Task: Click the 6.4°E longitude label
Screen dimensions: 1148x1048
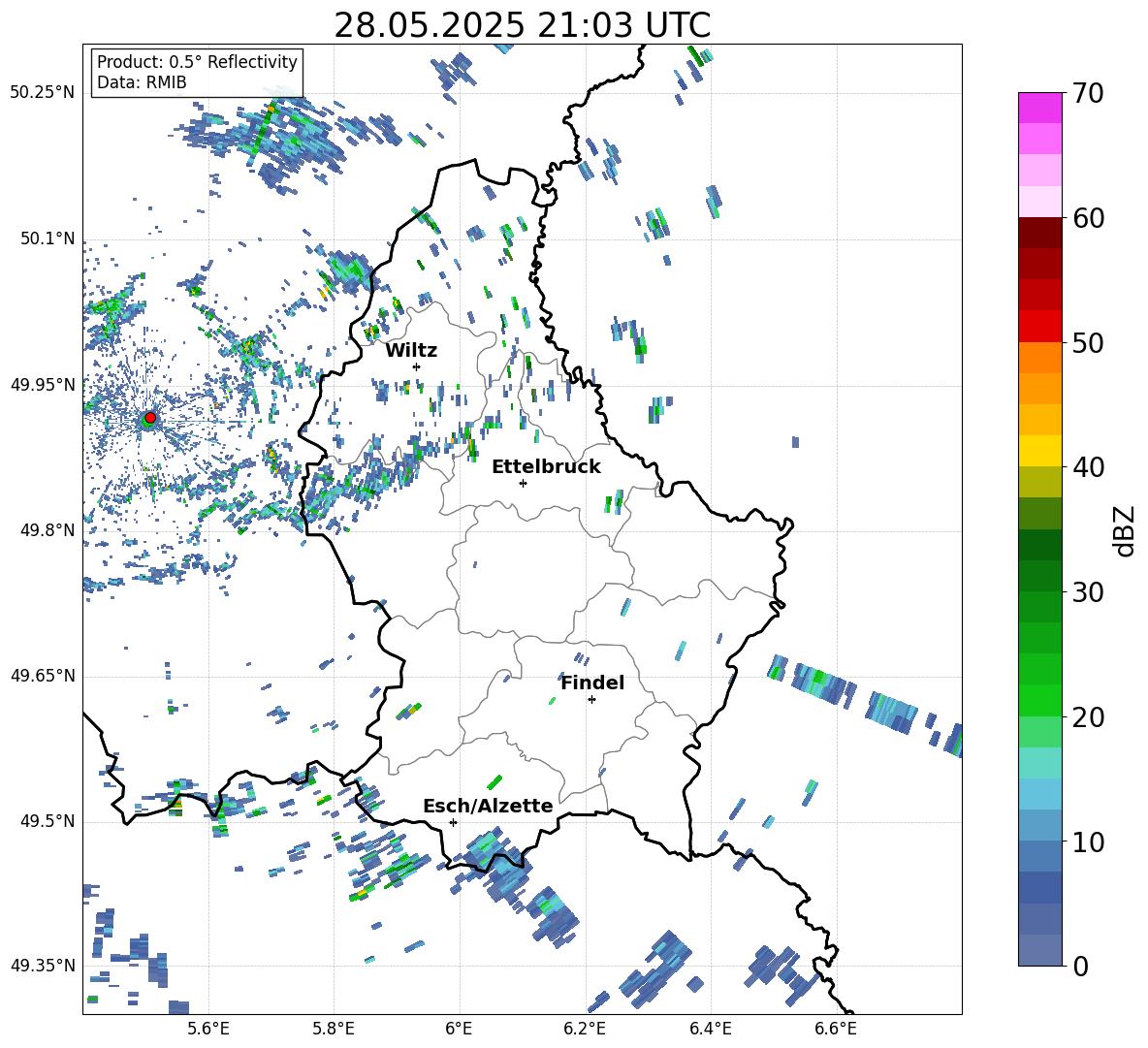Action: coord(710,1029)
